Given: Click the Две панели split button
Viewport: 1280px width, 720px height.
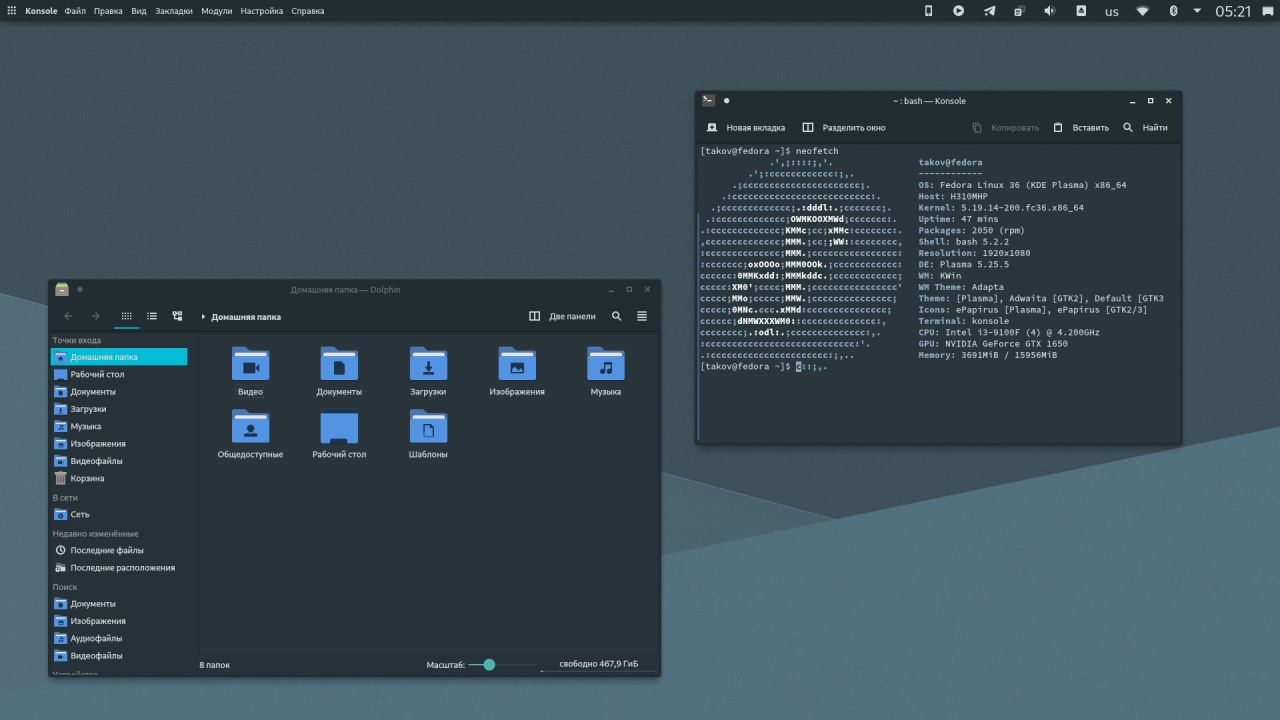Looking at the screenshot, I should (562, 316).
